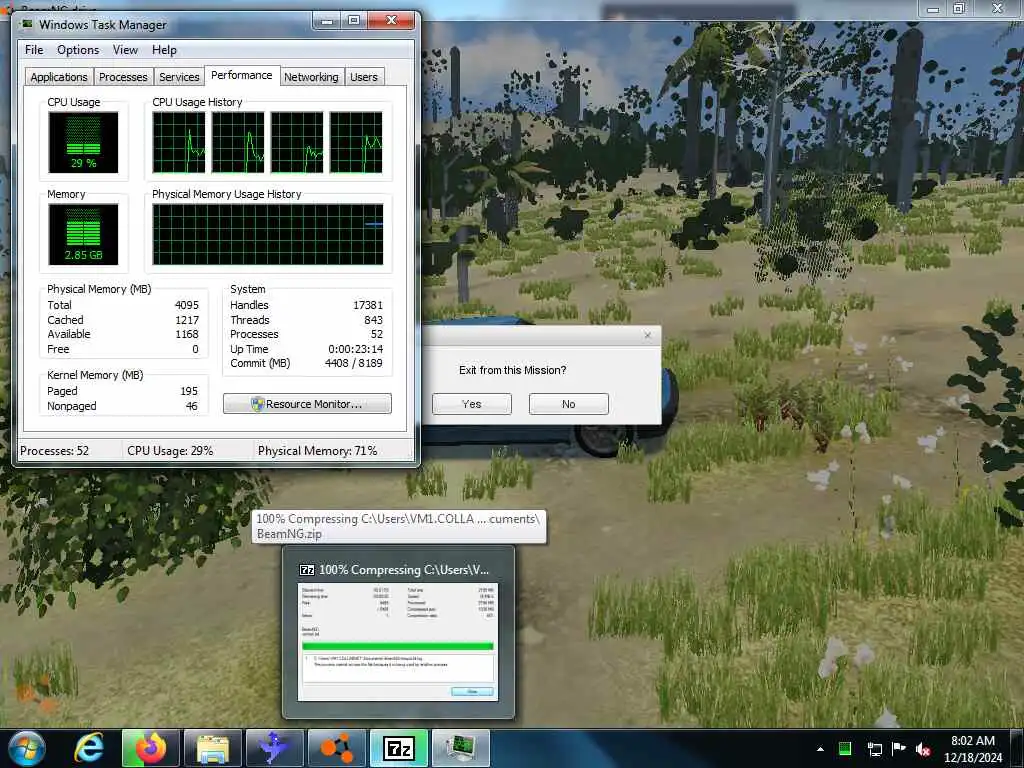Click the Cached memory value 1217

187,320
